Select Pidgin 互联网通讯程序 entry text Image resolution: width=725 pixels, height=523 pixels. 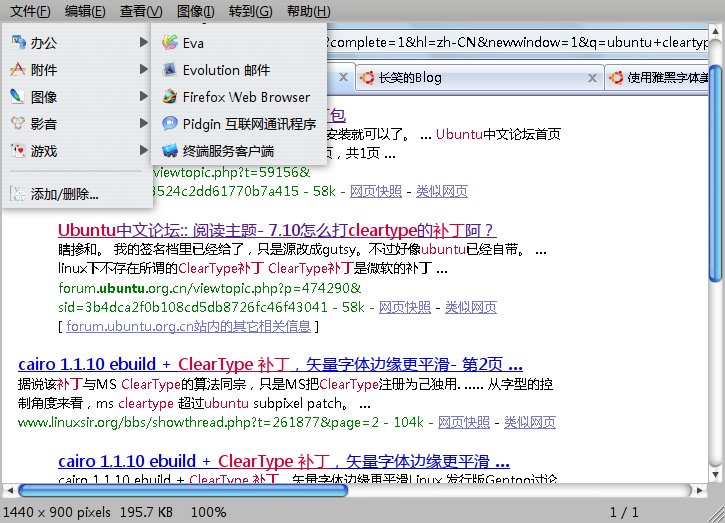(x=250, y=124)
